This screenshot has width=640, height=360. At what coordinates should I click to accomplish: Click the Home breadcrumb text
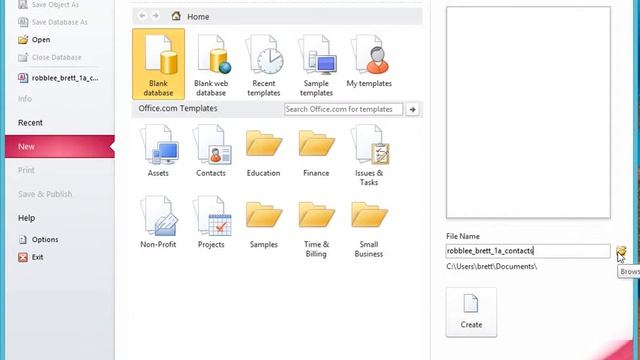pyautogui.click(x=198, y=17)
